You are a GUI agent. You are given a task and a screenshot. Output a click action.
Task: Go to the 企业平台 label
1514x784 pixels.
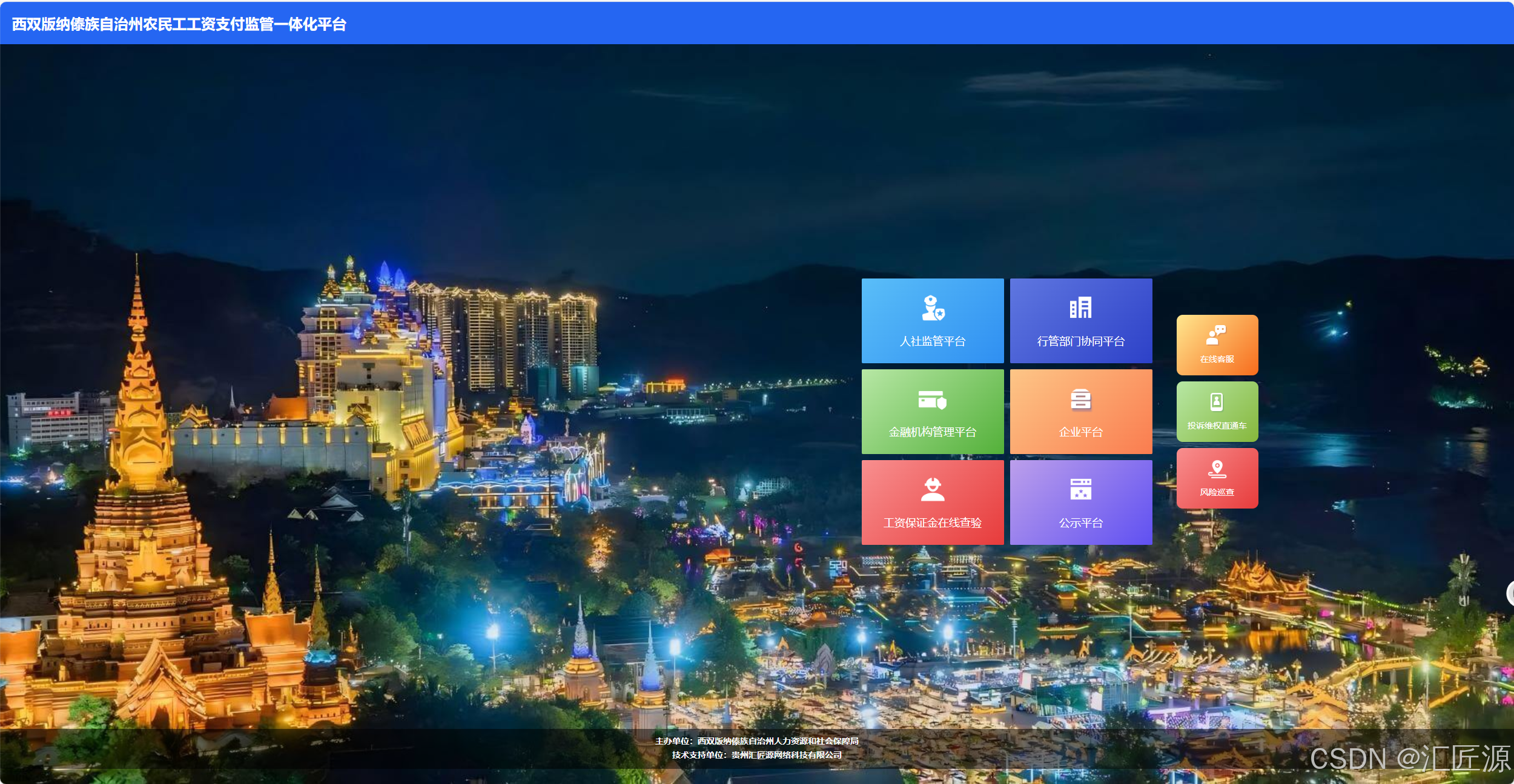click(x=1080, y=432)
